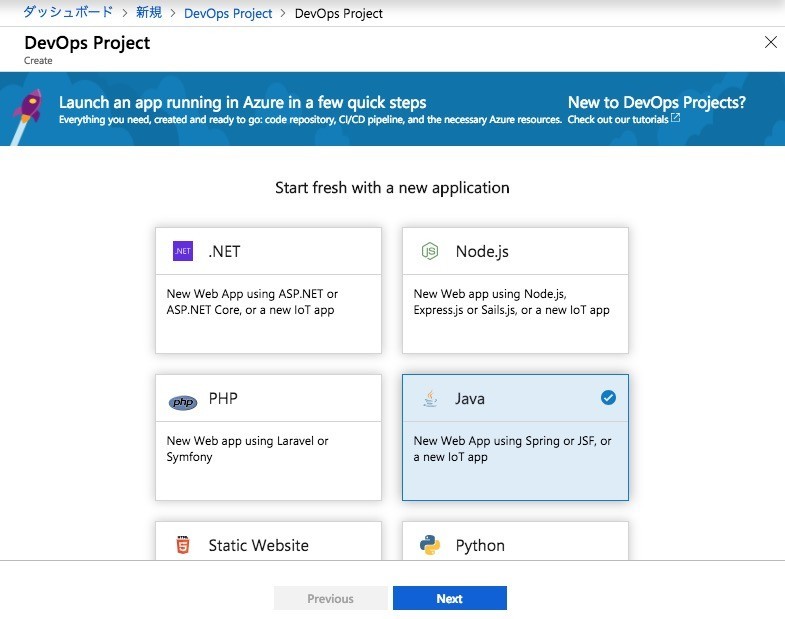Click the large DevOps Project blade title

pyautogui.click(x=87, y=43)
